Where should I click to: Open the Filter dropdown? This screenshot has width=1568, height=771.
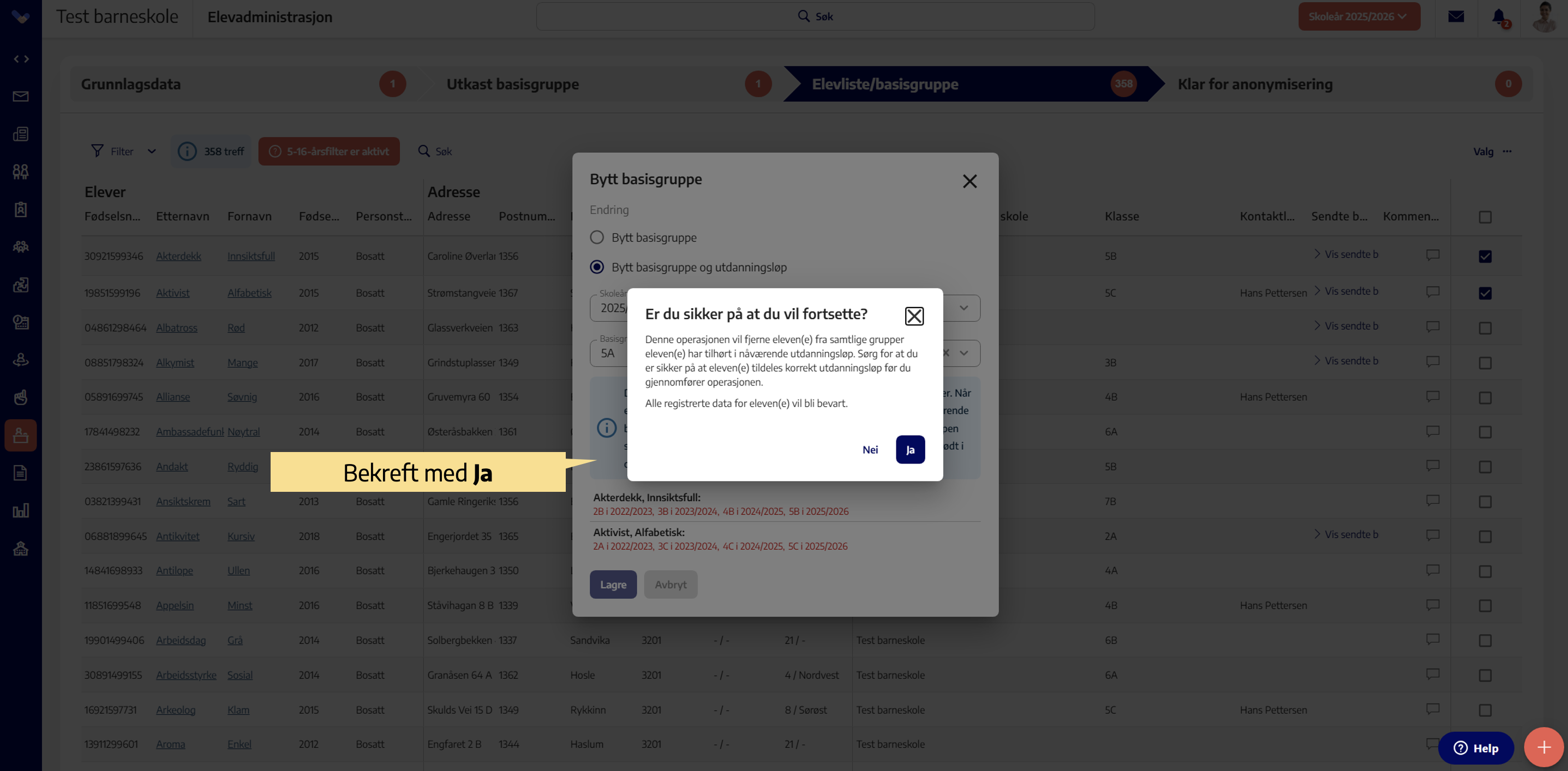coord(123,151)
